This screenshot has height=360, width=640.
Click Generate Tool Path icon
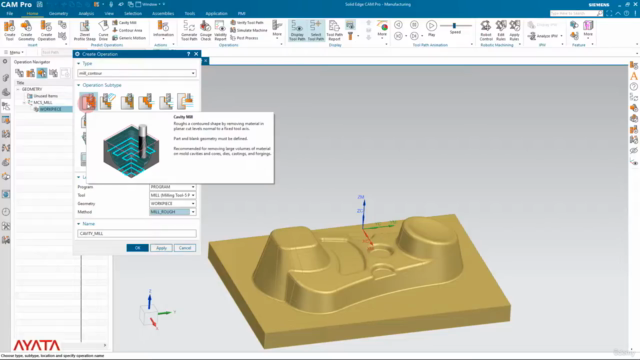tap(189, 31)
